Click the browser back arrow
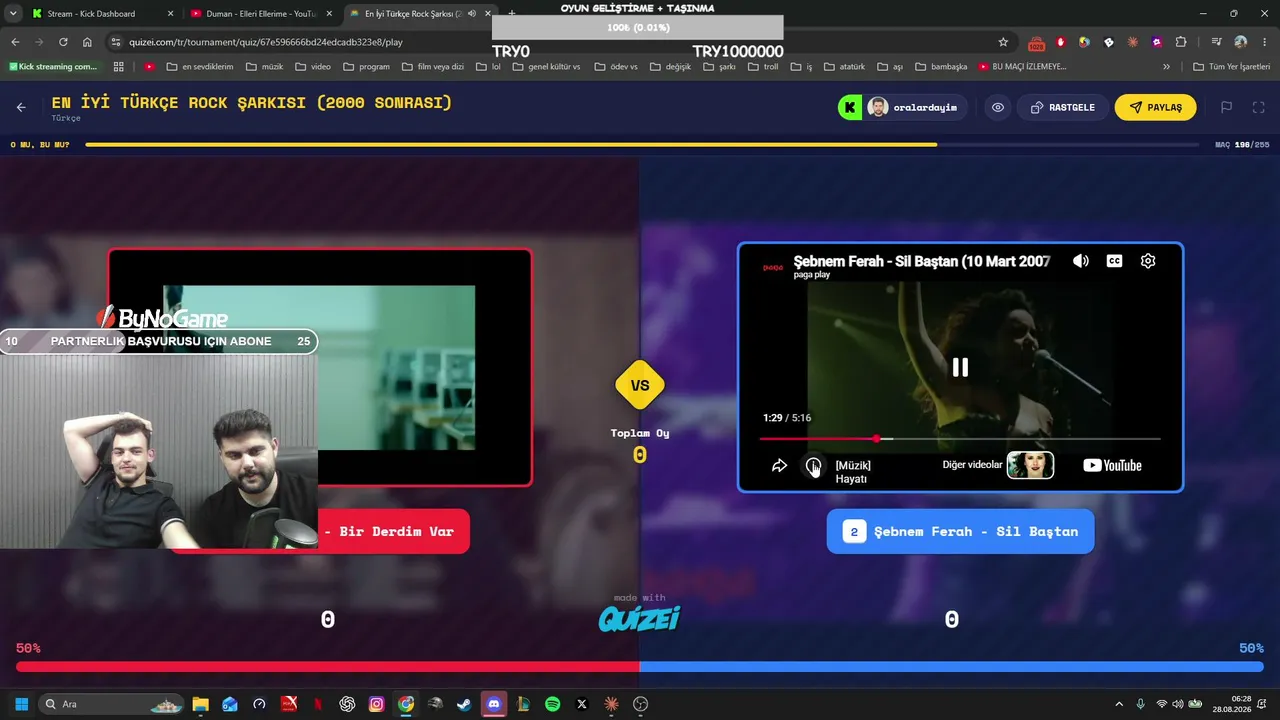 pos(15,42)
